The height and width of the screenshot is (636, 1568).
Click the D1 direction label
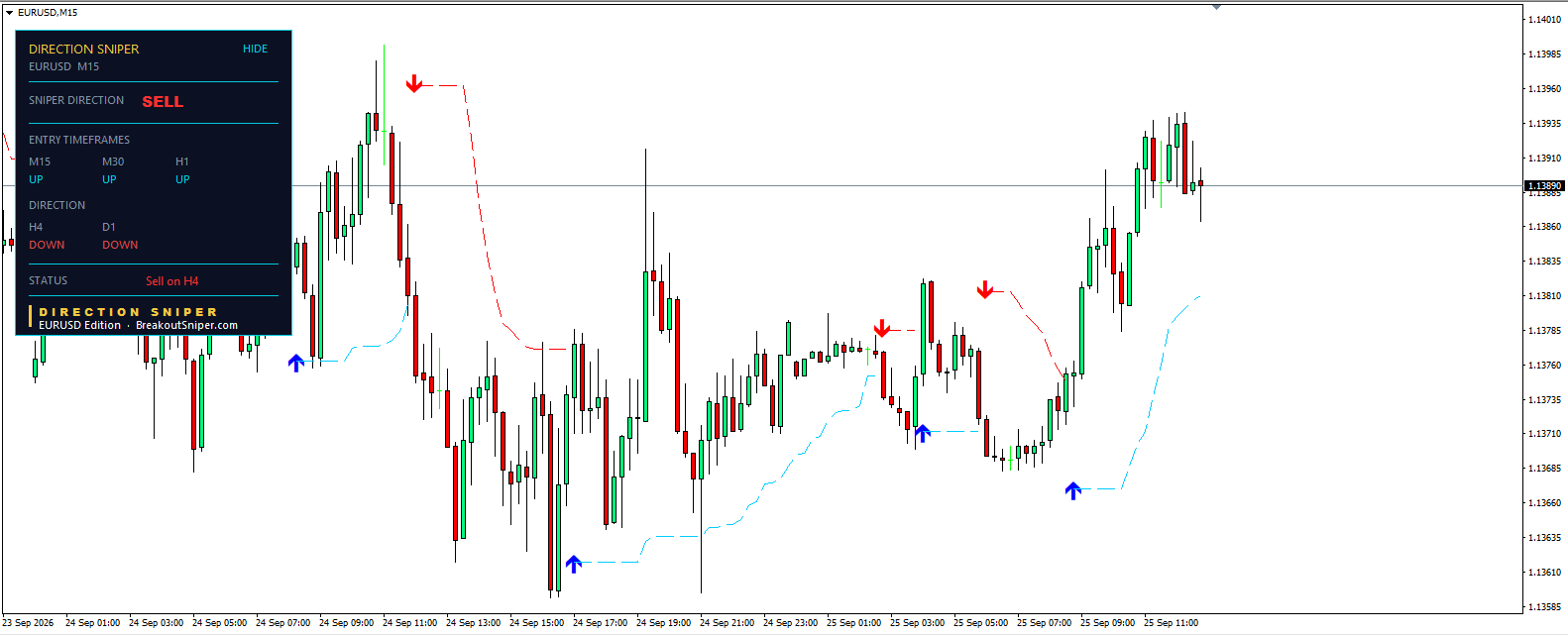pos(109,227)
